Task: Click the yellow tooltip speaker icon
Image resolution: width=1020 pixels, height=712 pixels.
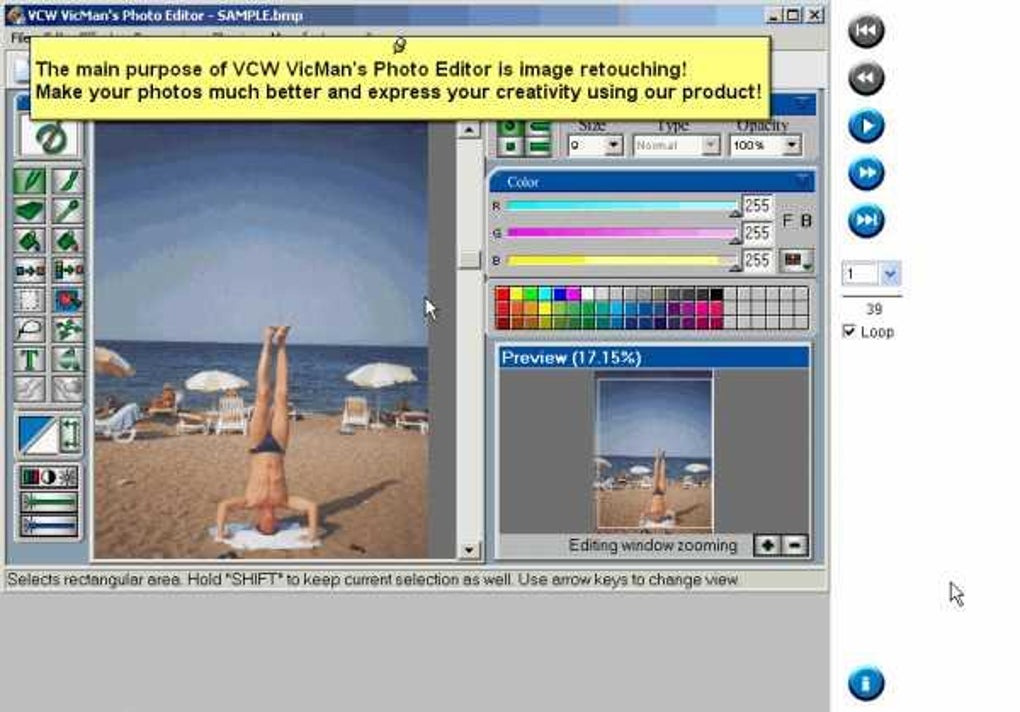Action: click(x=399, y=45)
